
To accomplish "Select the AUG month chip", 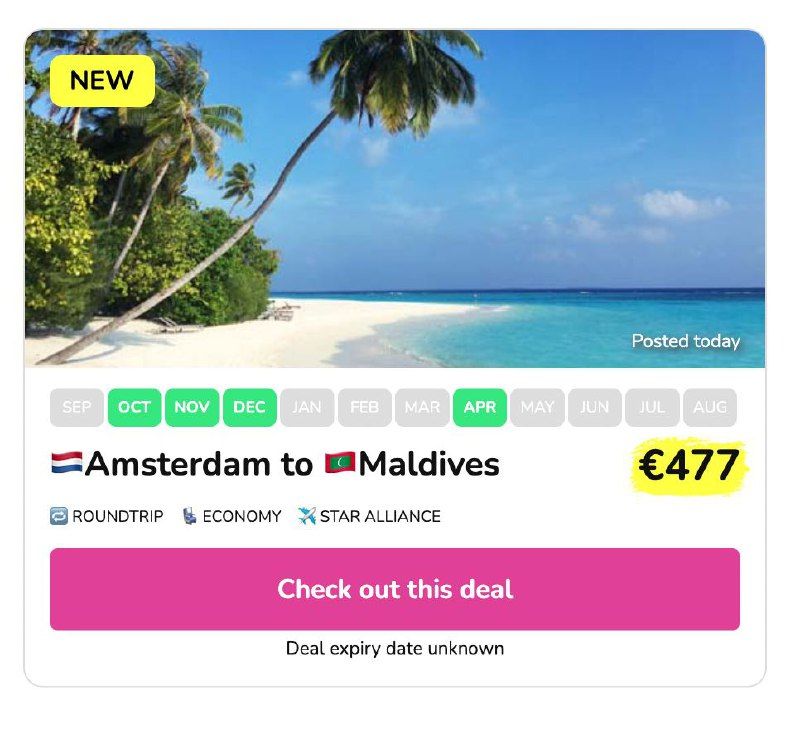I will coord(710,407).
